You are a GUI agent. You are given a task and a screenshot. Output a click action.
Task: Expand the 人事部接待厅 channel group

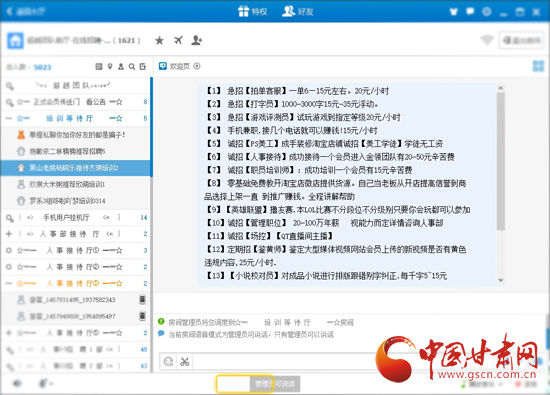coord(9,234)
